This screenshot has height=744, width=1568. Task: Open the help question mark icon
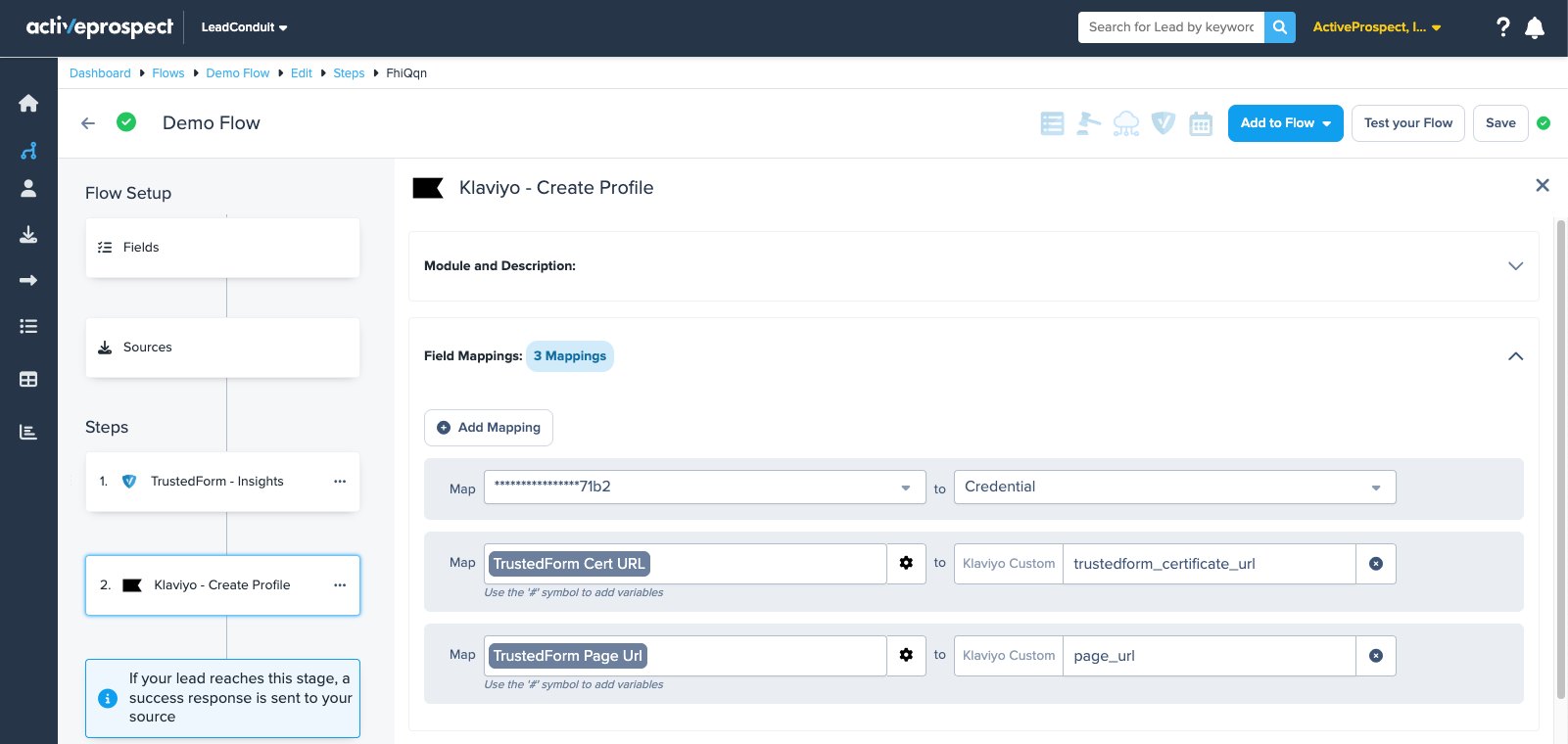(1503, 27)
